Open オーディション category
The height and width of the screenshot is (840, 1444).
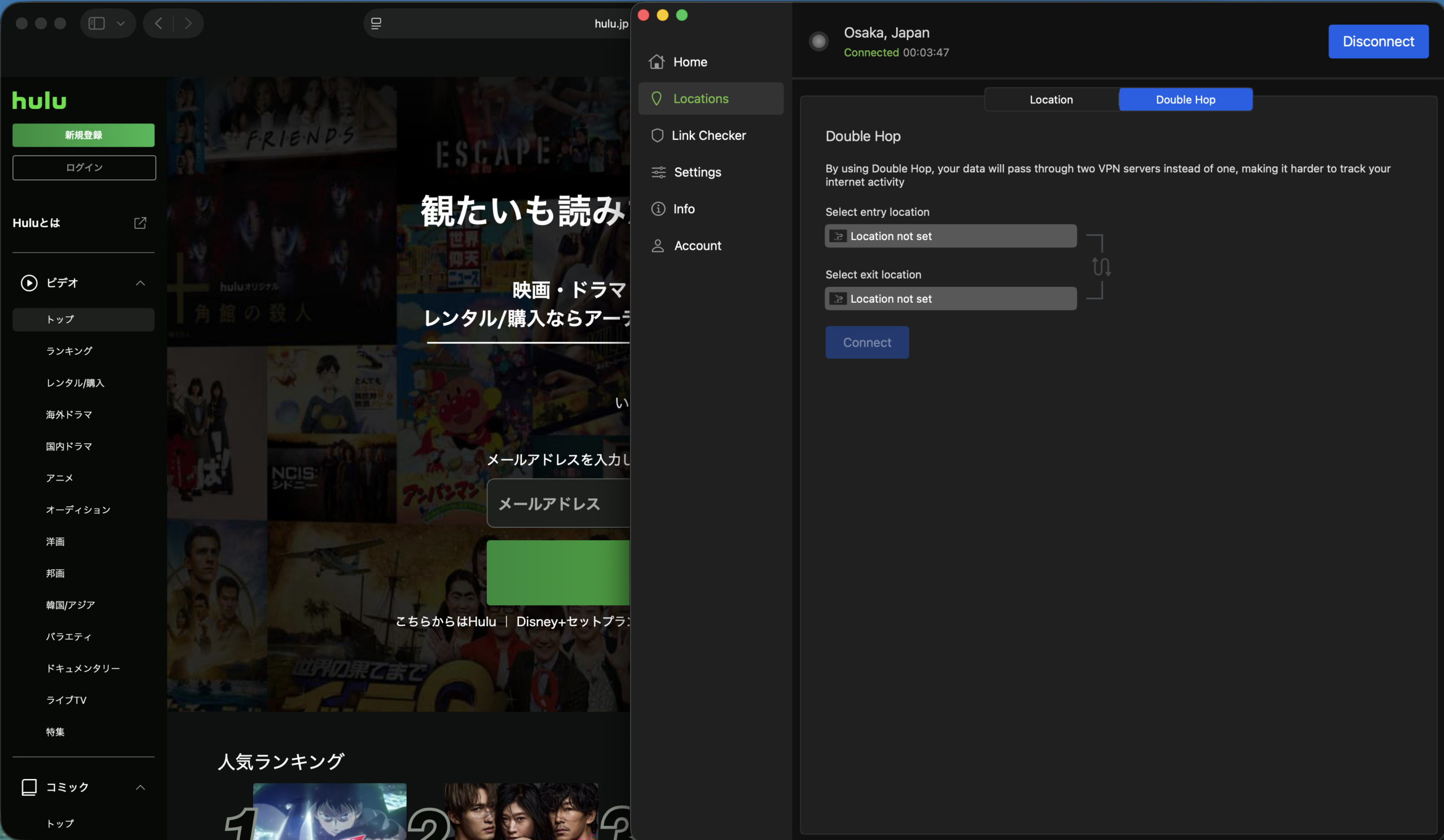(78, 510)
